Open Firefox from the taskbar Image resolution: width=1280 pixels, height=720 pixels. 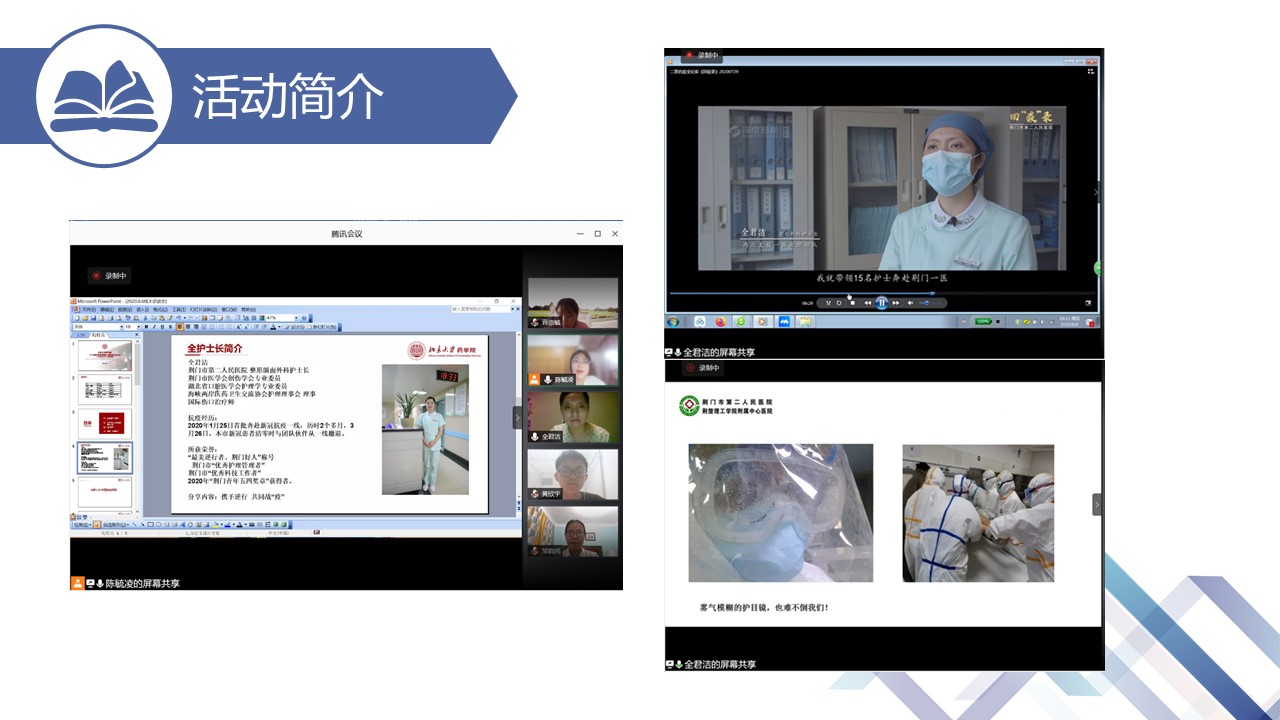point(720,321)
